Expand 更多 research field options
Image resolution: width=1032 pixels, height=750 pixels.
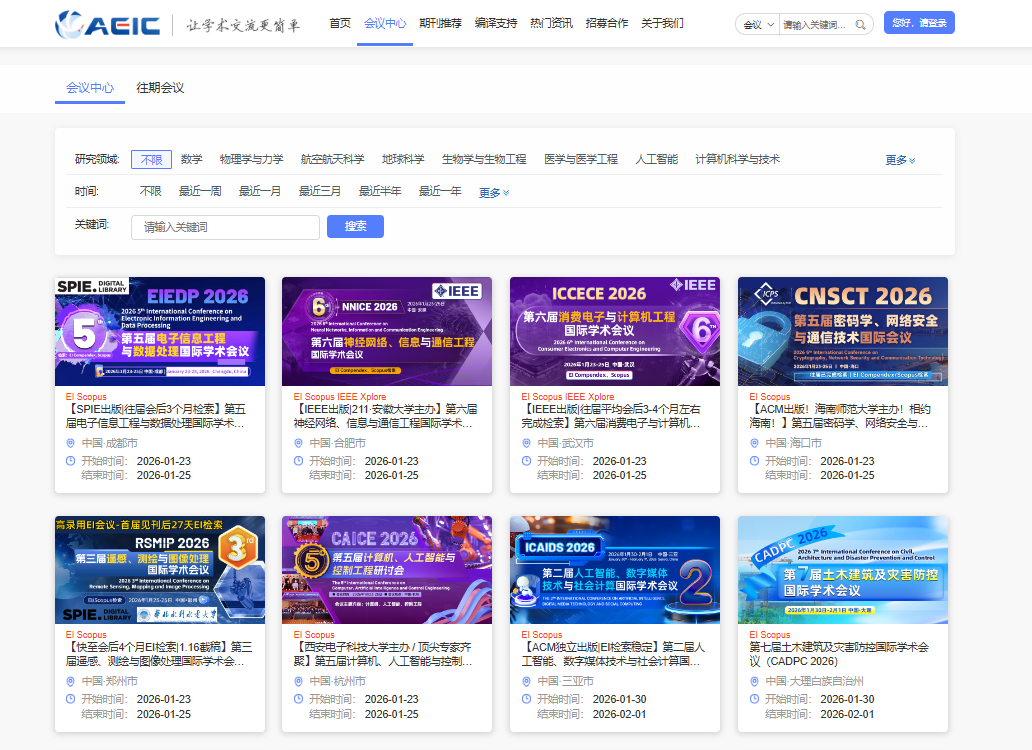pyautogui.click(x=900, y=160)
